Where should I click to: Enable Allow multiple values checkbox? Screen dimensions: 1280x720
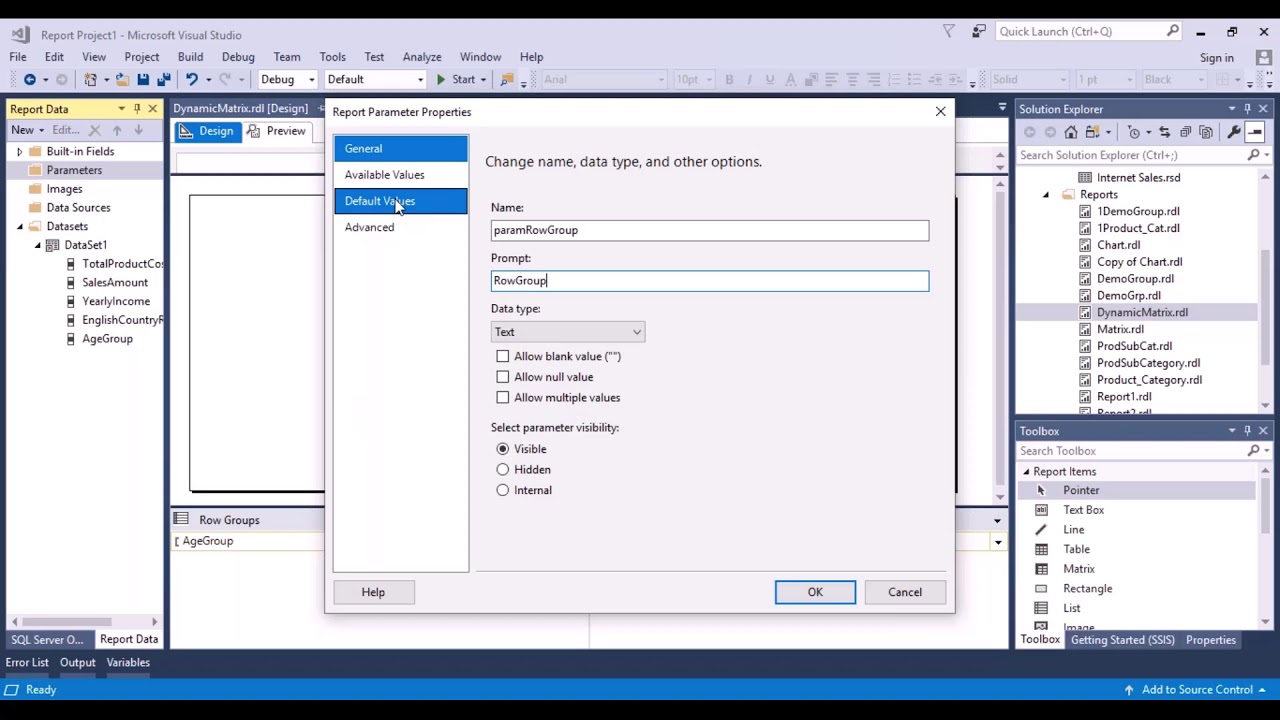503,398
